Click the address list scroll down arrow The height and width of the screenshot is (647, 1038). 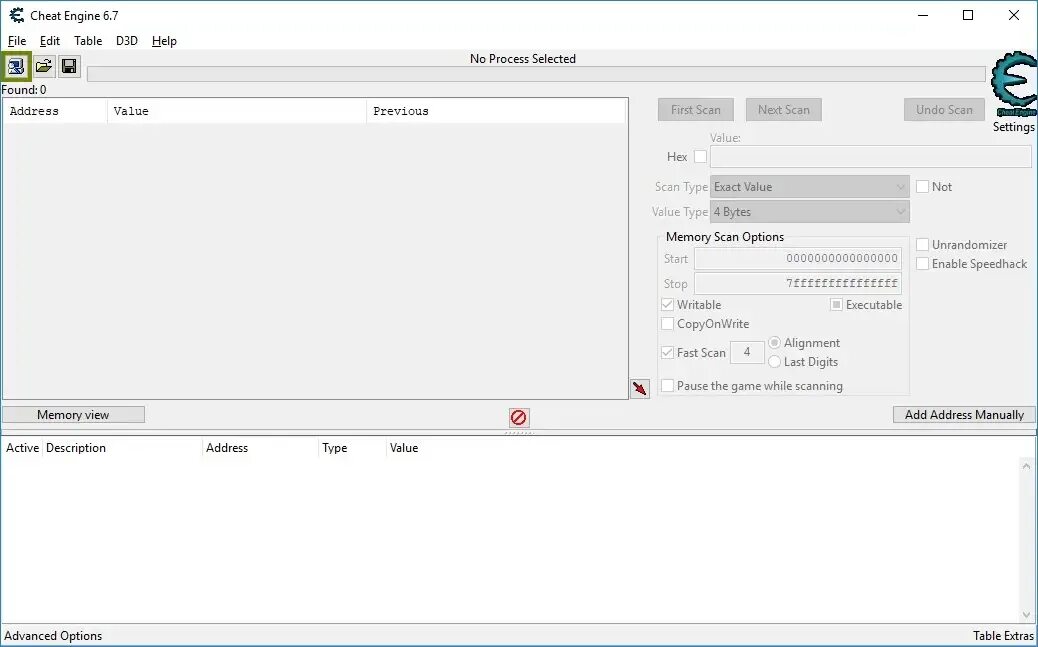click(1027, 615)
